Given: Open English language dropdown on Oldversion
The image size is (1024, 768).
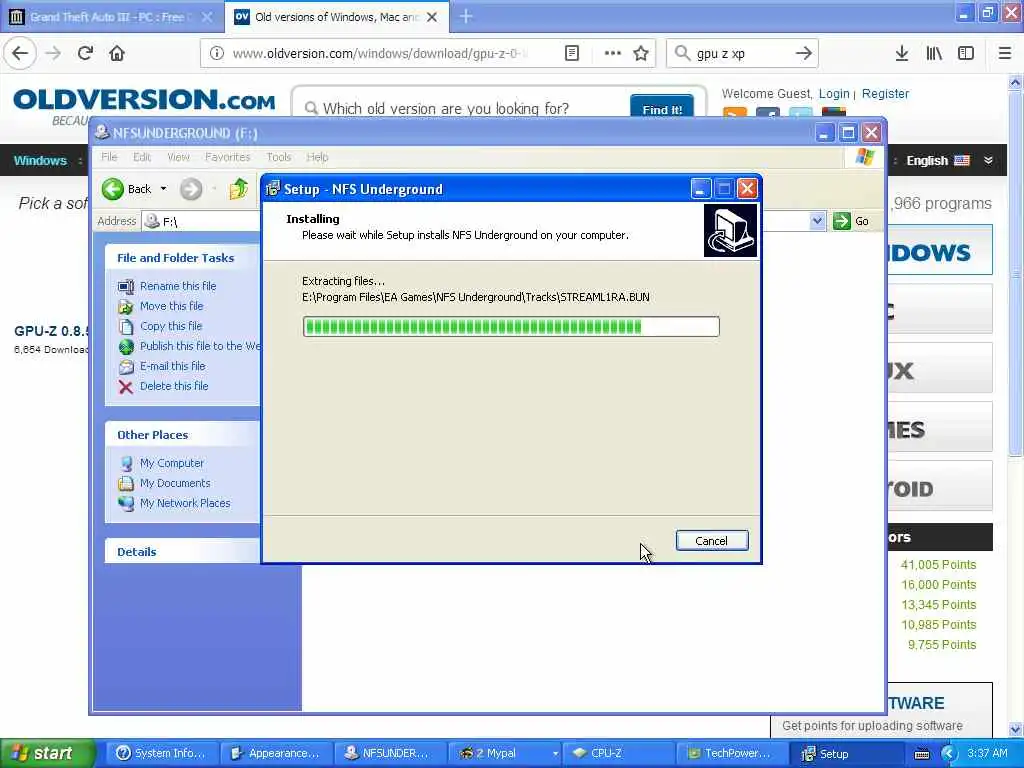Looking at the screenshot, I should point(949,161).
